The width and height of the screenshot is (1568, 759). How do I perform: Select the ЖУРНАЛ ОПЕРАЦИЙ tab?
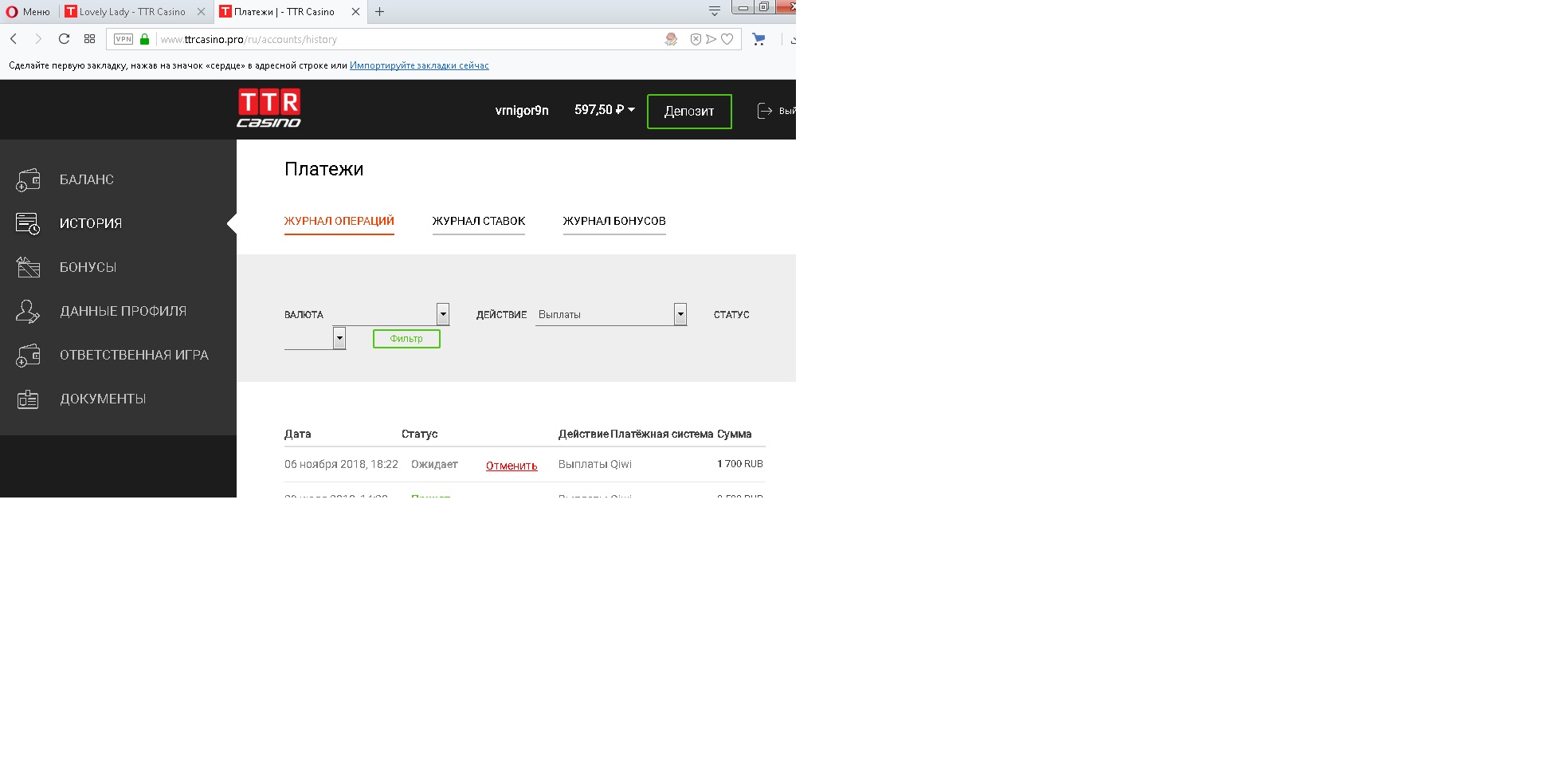click(339, 222)
